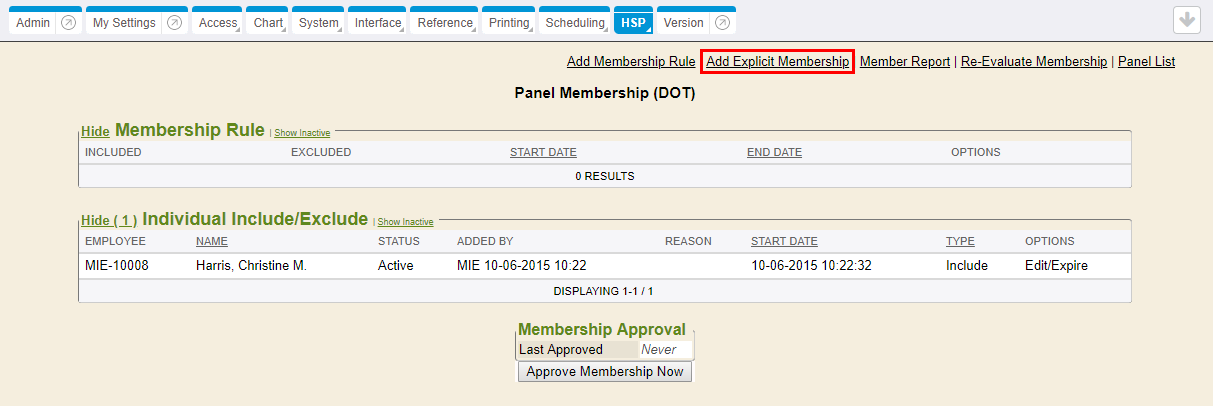Hide the Membership Rule section
This screenshot has height=406, width=1213.
pos(95,131)
